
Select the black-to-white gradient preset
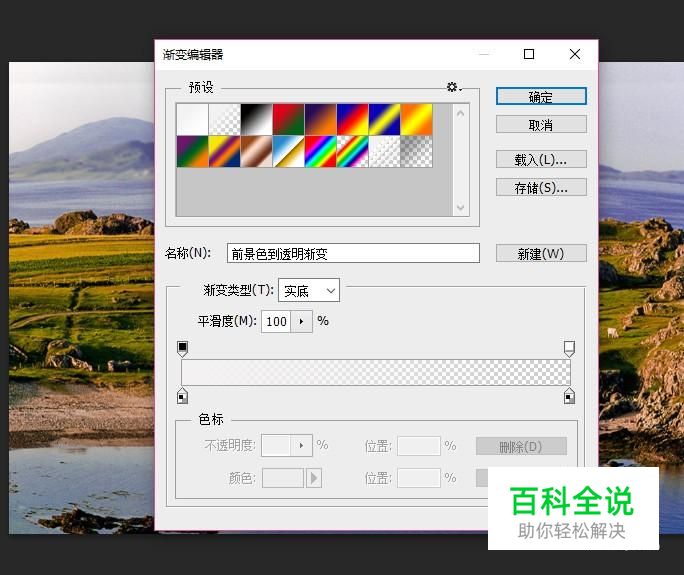tap(256, 119)
